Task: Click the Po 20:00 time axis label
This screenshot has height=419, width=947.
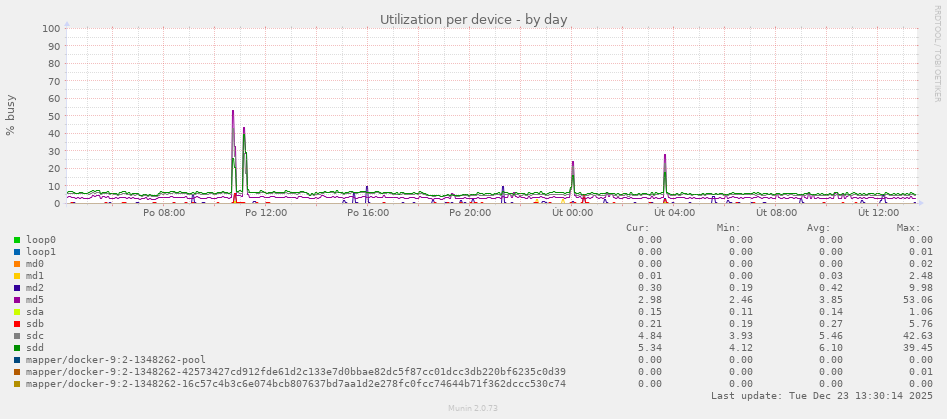Action: [470, 213]
